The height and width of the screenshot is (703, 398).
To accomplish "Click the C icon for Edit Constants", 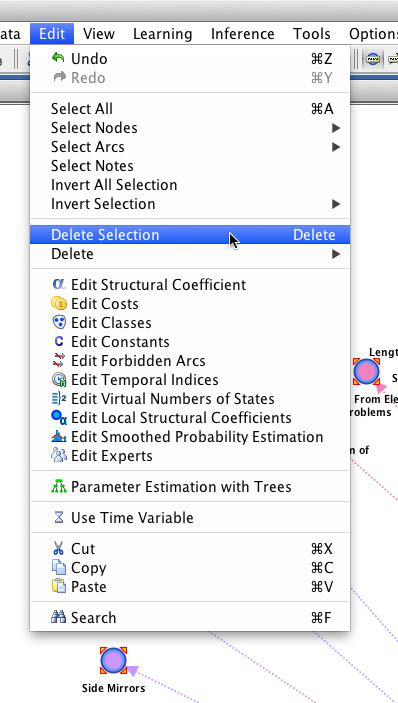I will pyautogui.click(x=59, y=342).
